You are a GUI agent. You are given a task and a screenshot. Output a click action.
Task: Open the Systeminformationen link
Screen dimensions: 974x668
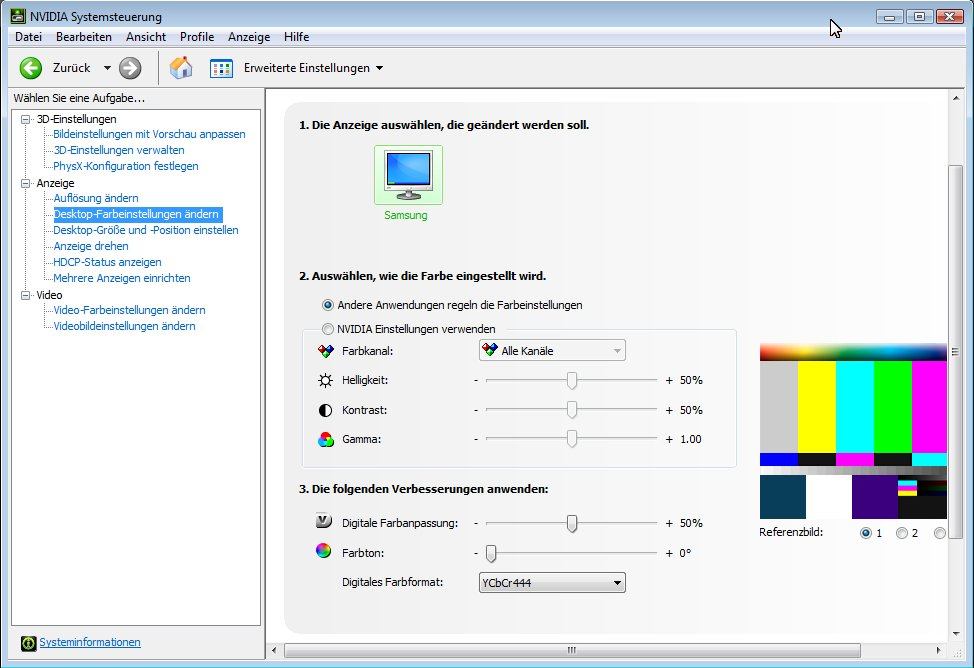coord(90,642)
